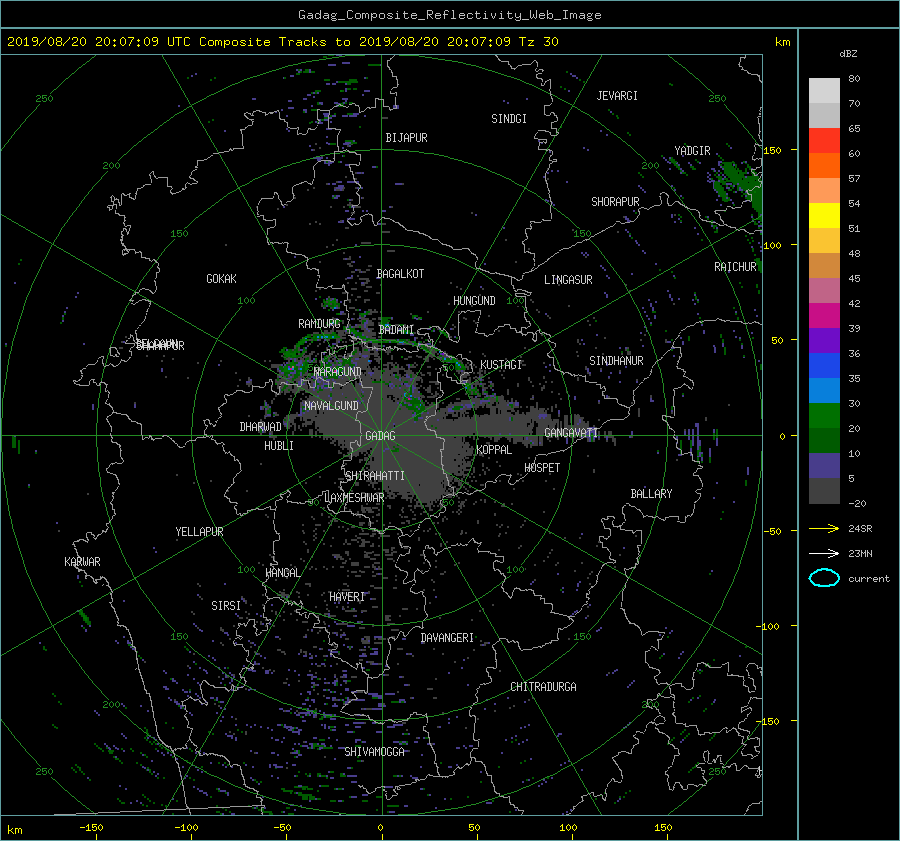Click the red 60-65 dBZ legend swatch
This screenshot has height=841, width=900.
(824, 141)
